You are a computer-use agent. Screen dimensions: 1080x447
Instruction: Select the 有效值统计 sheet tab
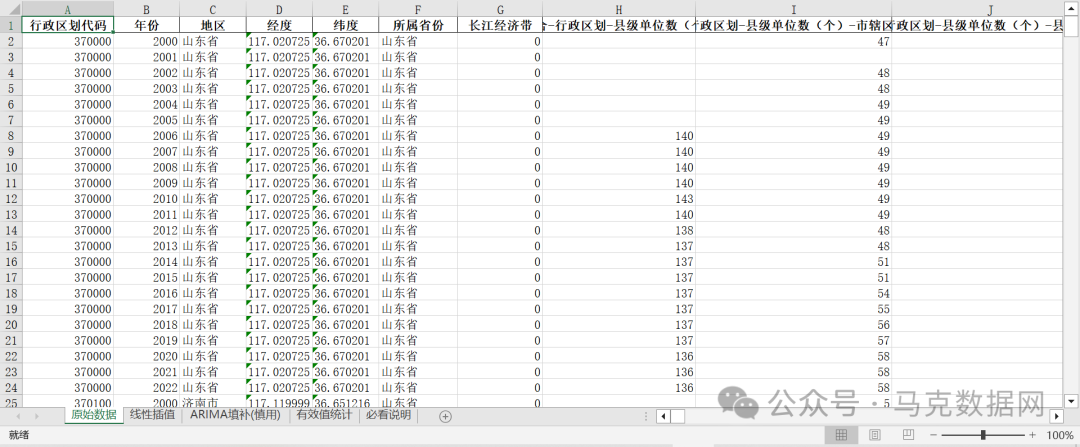click(324, 415)
